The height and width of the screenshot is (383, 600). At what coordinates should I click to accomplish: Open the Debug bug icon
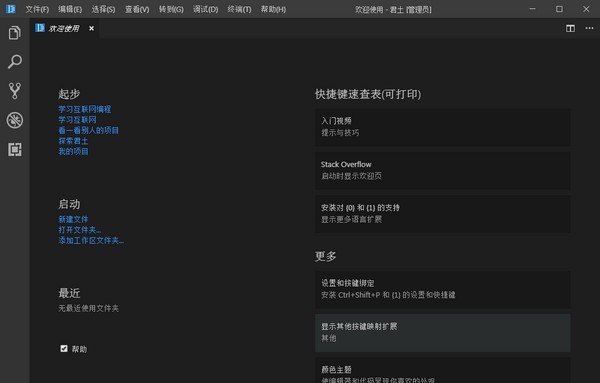[15, 120]
